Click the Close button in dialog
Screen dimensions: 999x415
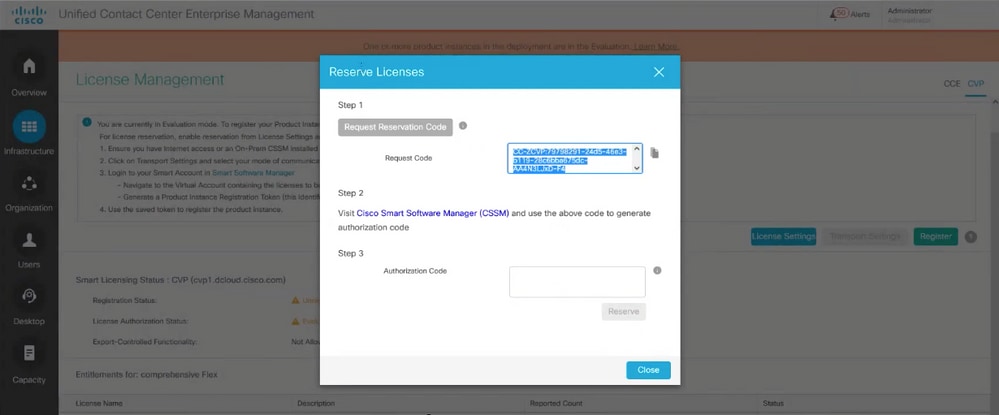648,370
